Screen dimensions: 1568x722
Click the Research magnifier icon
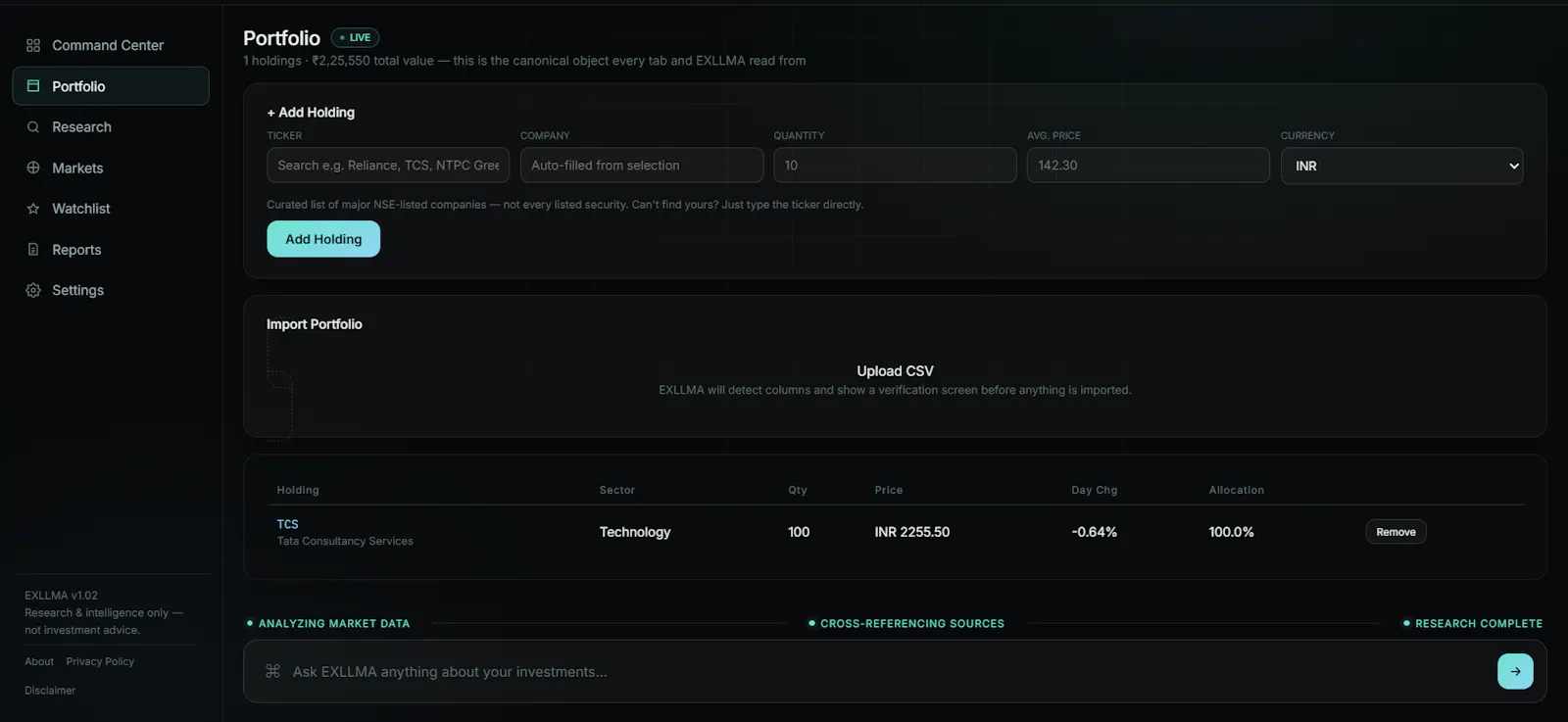coord(33,127)
